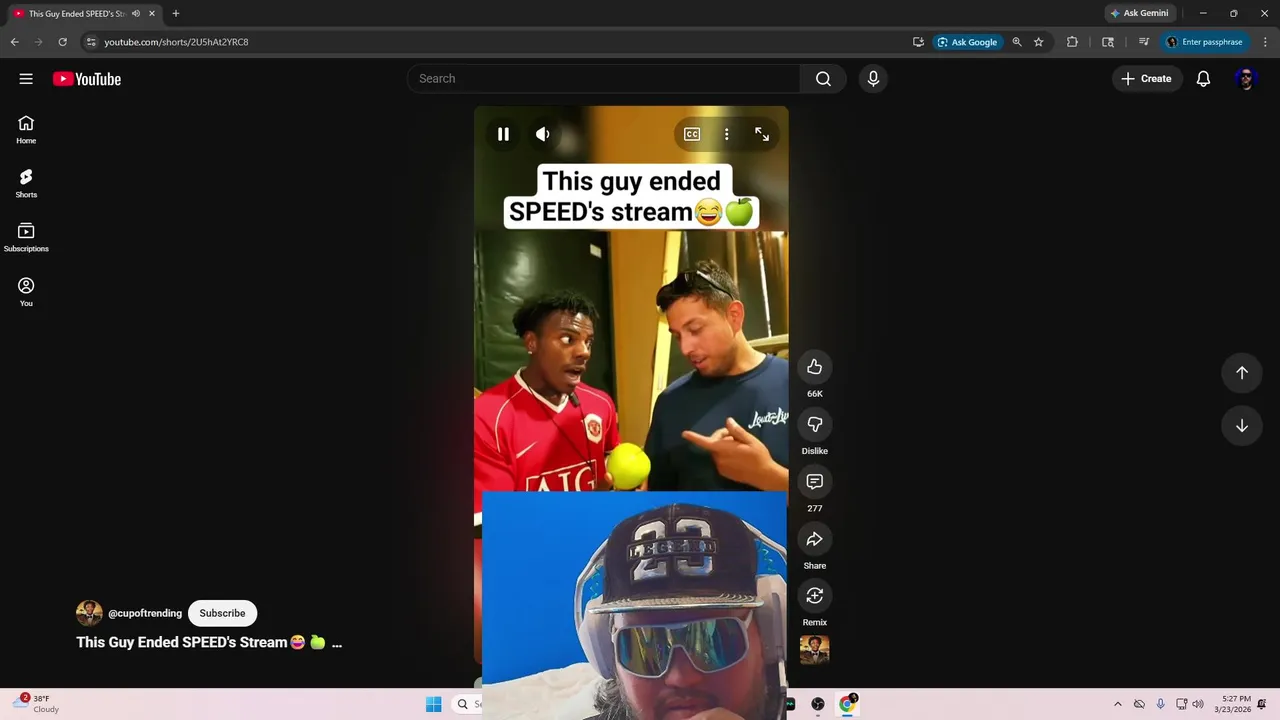Show hidden system tray icons

click(x=1118, y=705)
